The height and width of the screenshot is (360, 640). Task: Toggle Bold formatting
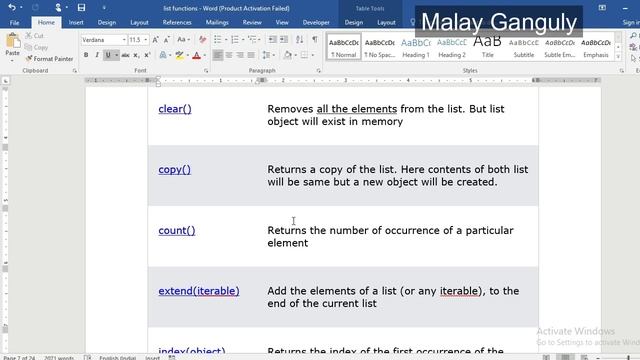[86, 55]
